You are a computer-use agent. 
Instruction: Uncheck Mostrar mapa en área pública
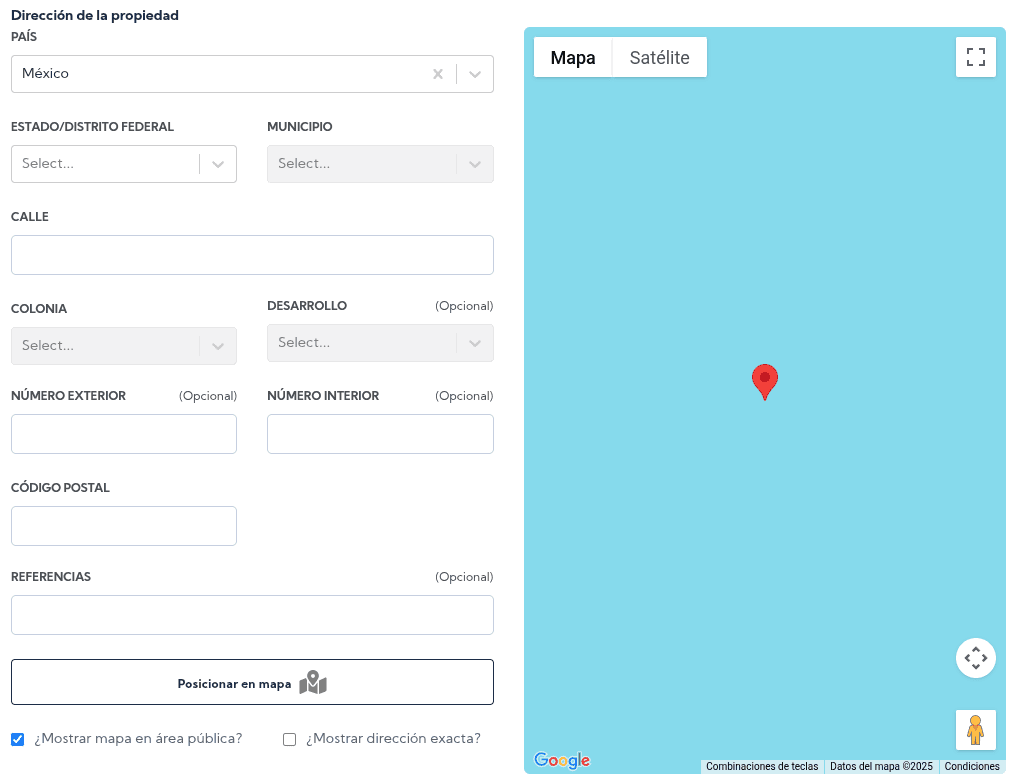(18, 739)
